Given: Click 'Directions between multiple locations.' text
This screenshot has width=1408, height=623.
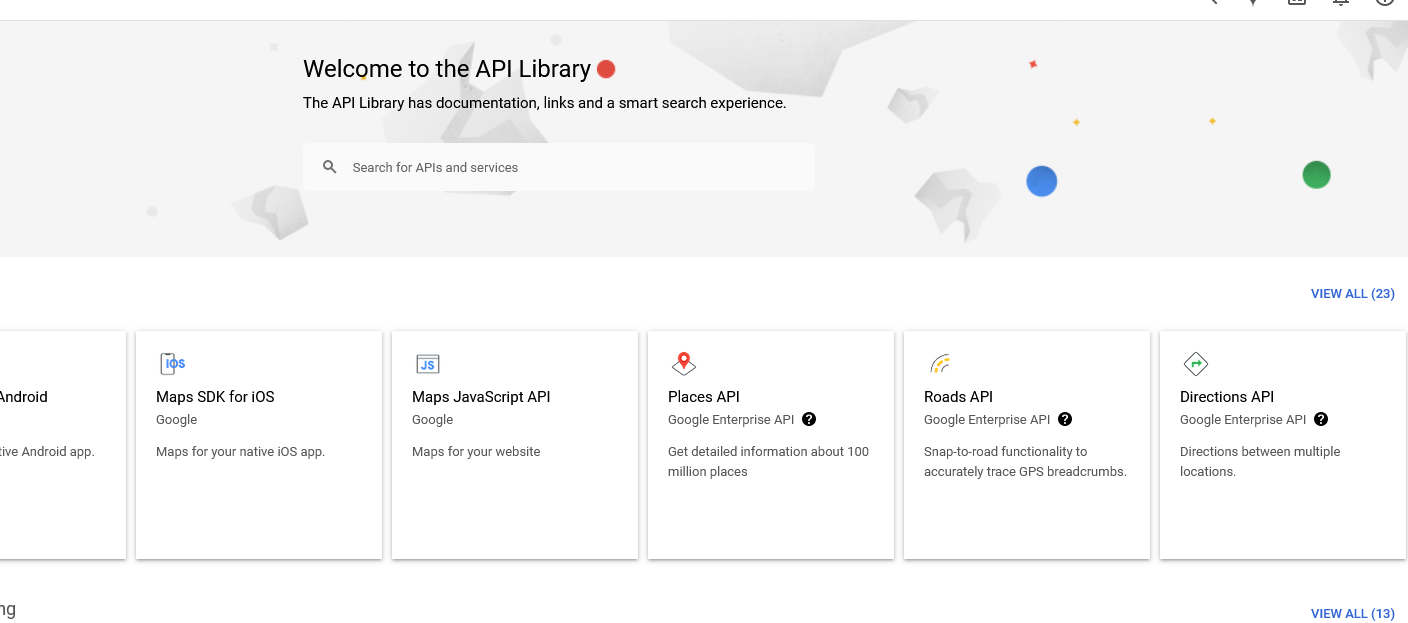Looking at the screenshot, I should 1260,462.
